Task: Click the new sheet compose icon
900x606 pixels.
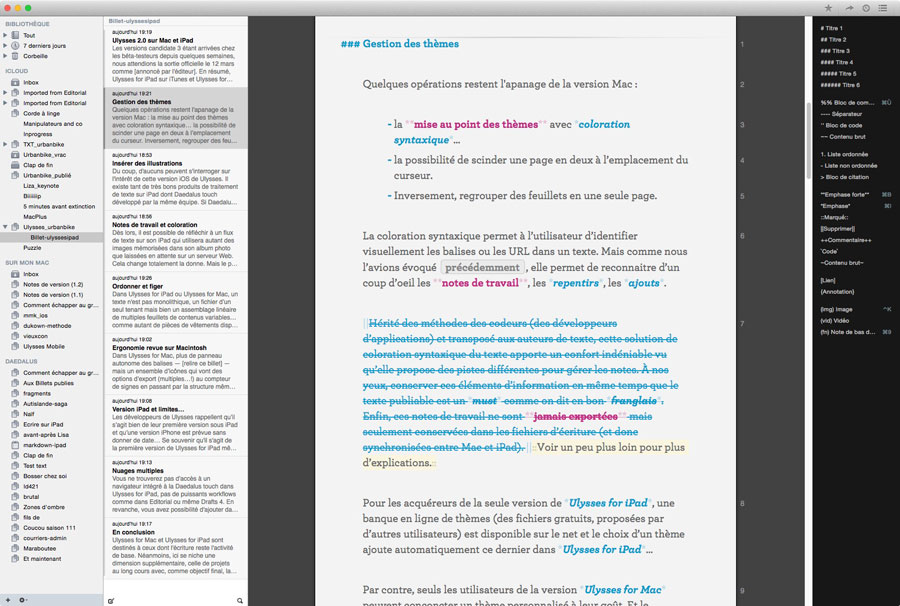Action: [x=111, y=601]
